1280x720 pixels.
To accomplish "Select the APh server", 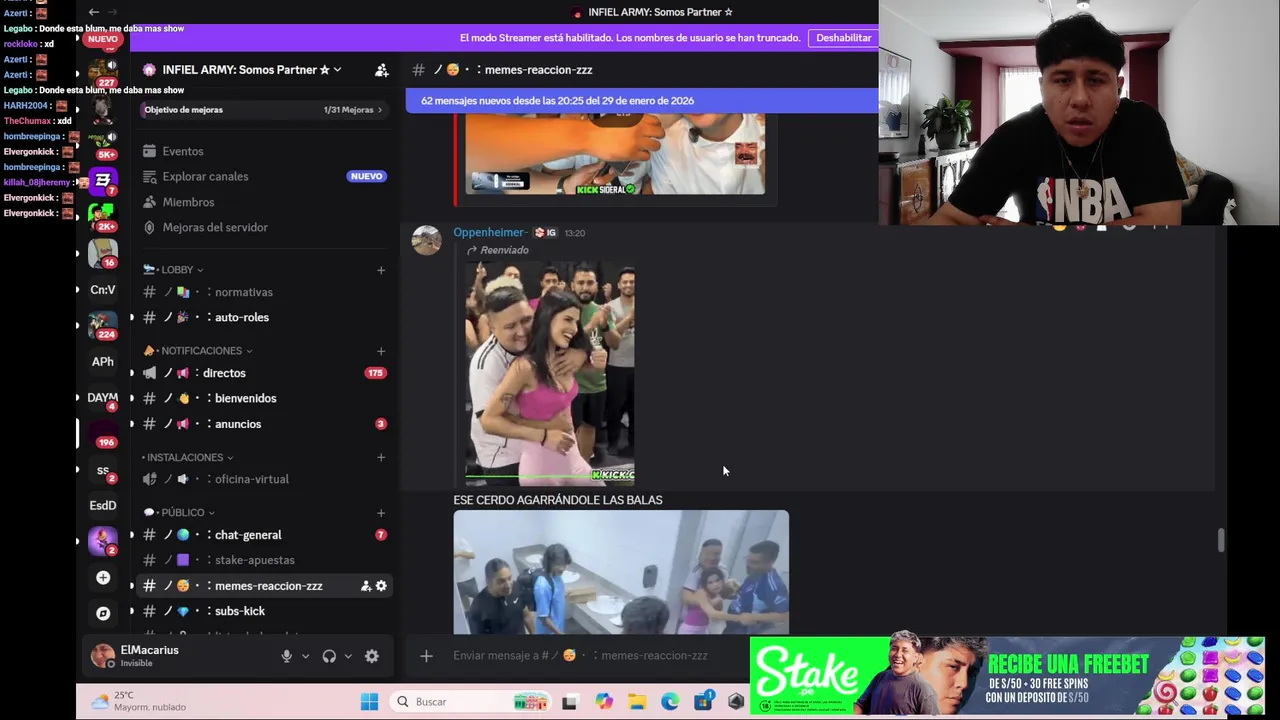I will pyautogui.click(x=103, y=362).
